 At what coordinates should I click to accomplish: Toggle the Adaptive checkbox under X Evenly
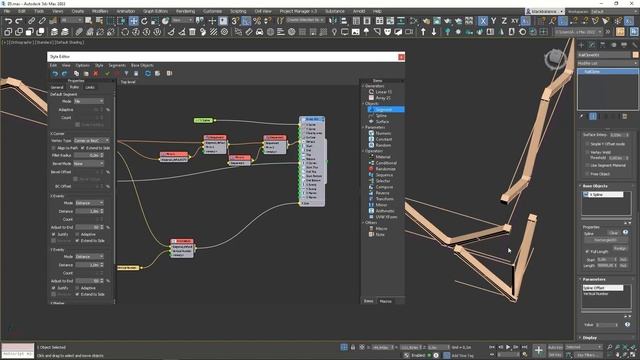(x=77, y=235)
